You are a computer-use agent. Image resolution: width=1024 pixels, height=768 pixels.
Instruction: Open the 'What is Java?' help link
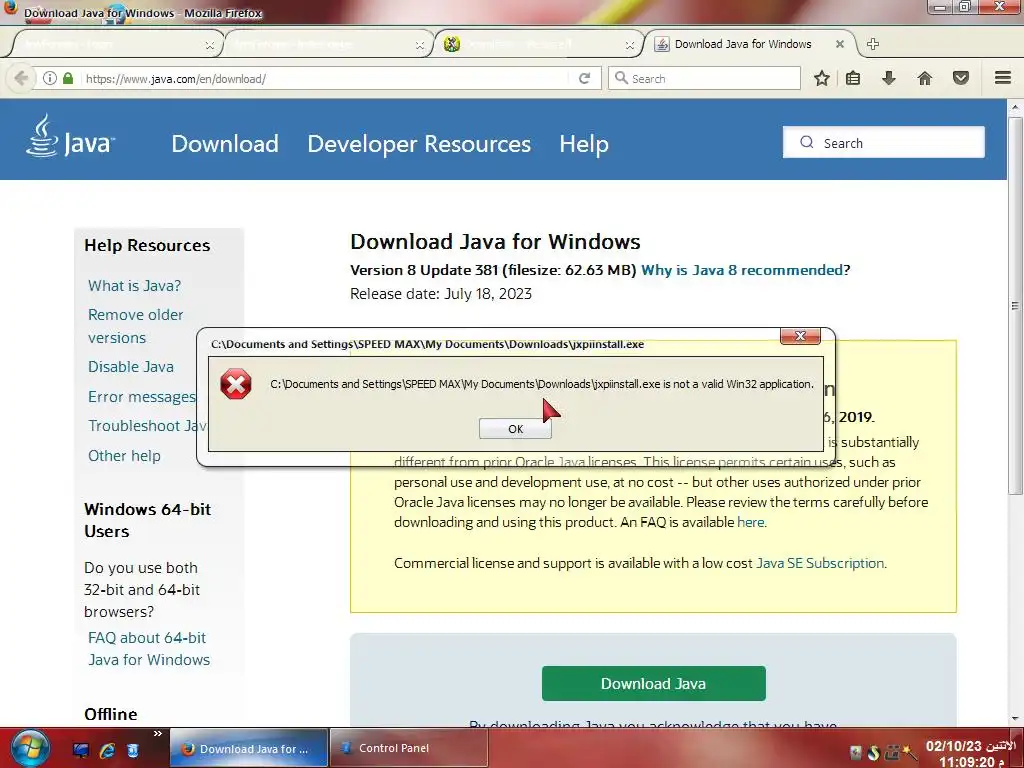tap(135, 285)
